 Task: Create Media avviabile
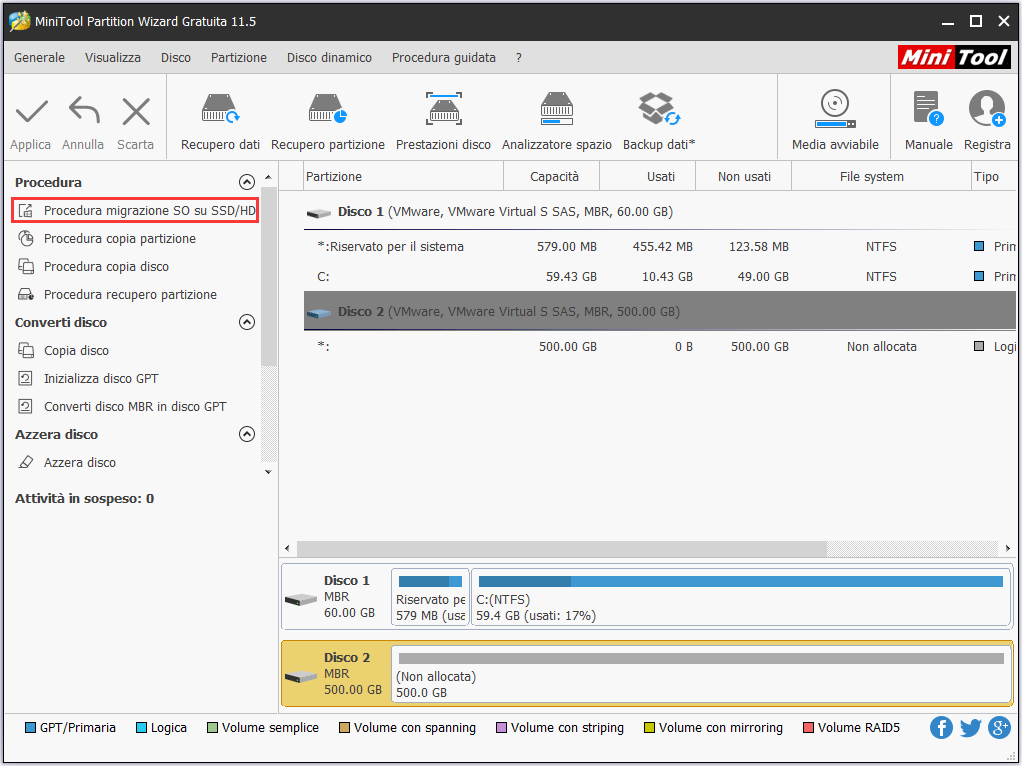pos(835,120)
